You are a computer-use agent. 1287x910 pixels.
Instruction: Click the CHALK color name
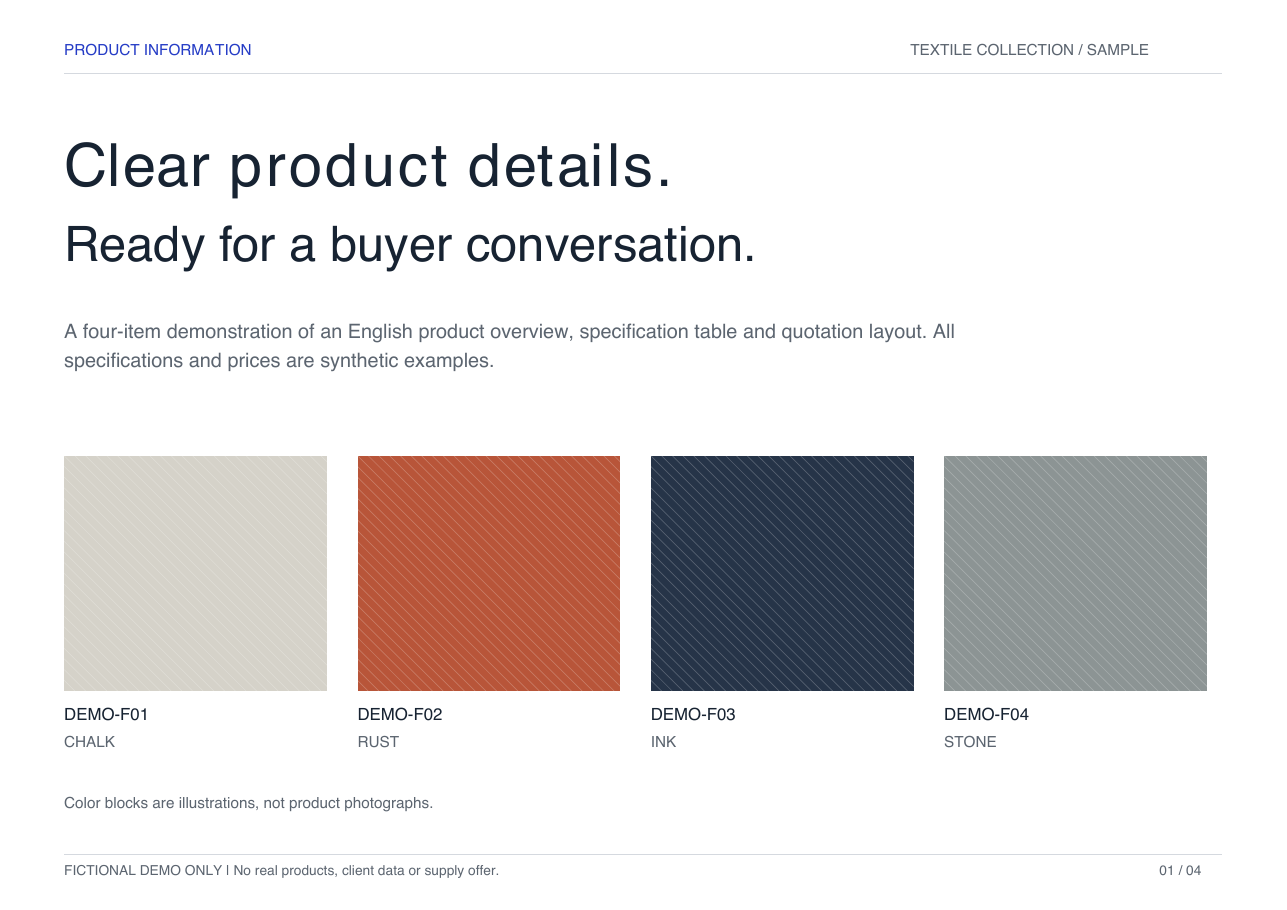click(90, 742)
